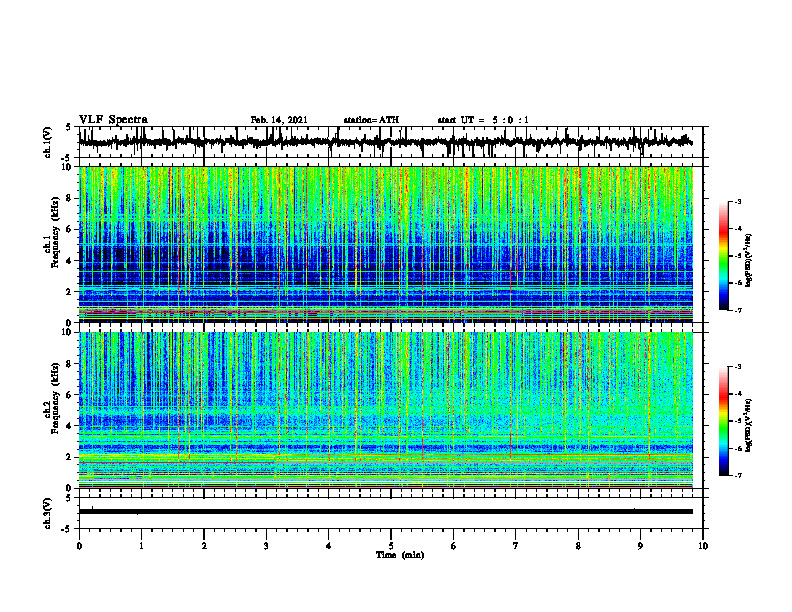Click the ch.1 spectrogram color scale bar
Viewport: 792px width, 612px height.
(x=723, y=256)
